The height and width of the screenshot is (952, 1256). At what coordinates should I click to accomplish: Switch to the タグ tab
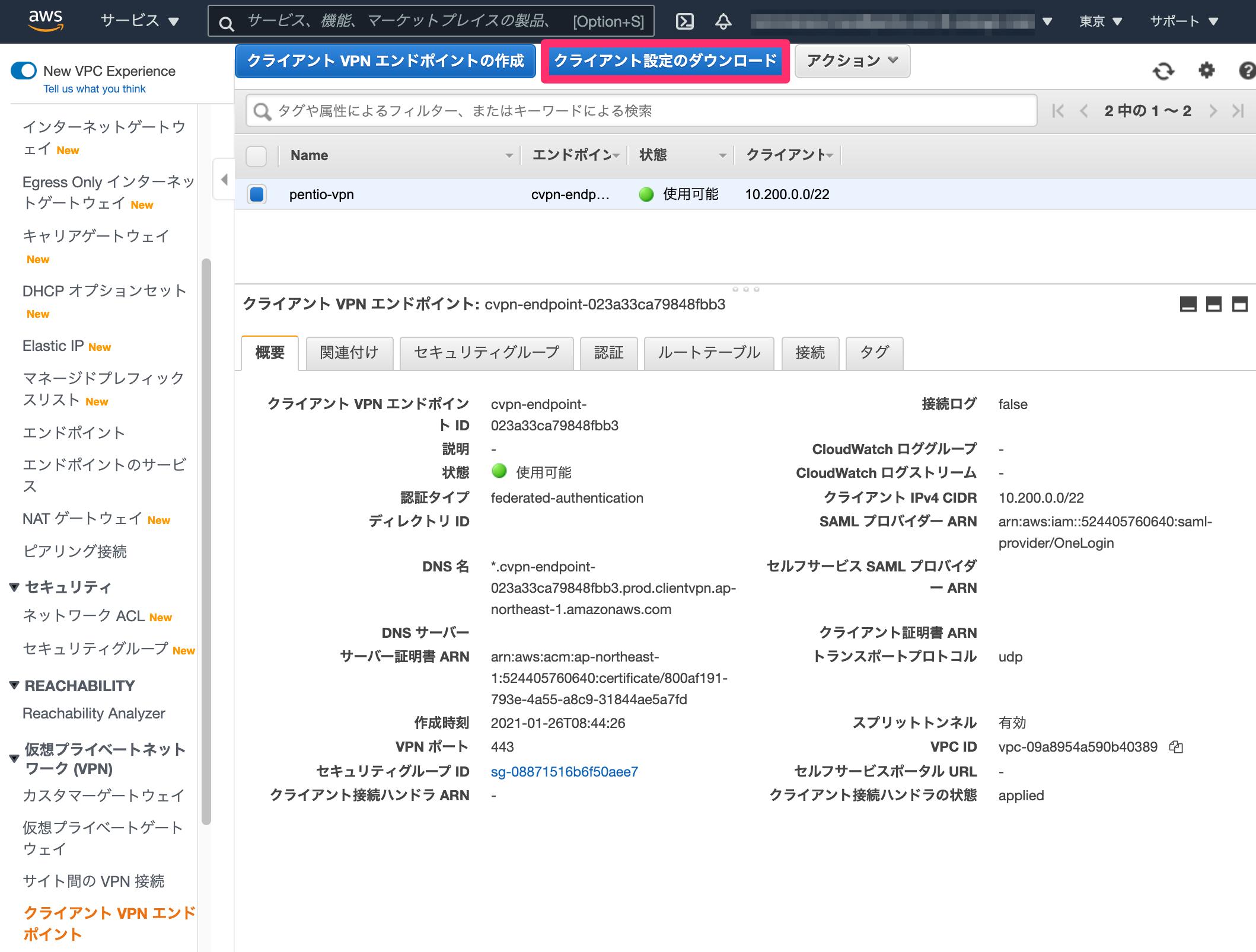(x=874, y=353)
